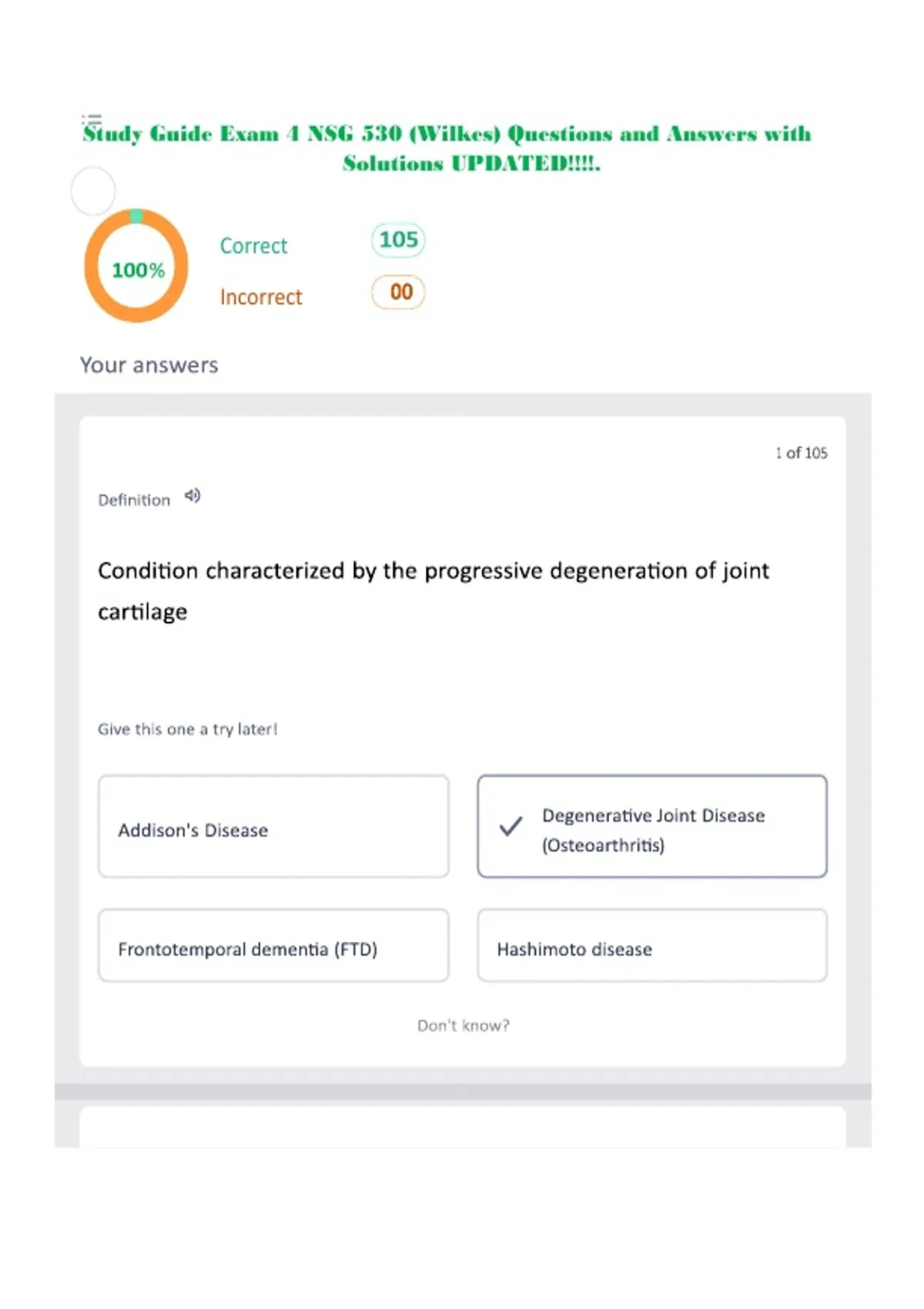The width and height of the screenshot is (924, 1309).
Task: Click the empty circle icon below the title
Action: pyautogui.click(x=93, y=190)
